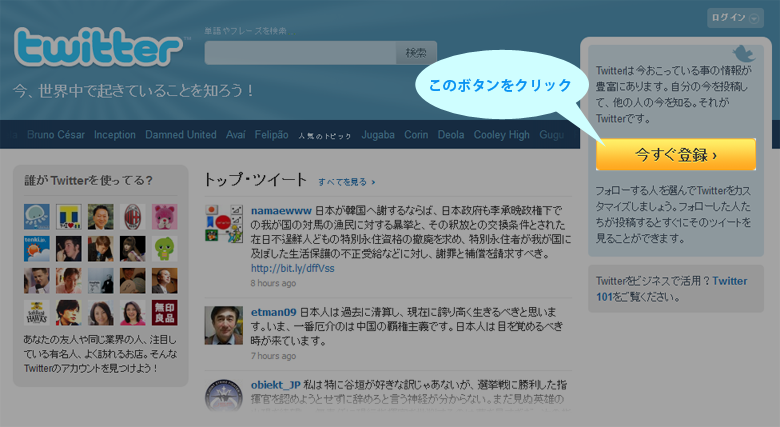Screen dimensions: 780x427
Task: Click the 8 hours ago timestamp
Action: [x=273, y=283]
